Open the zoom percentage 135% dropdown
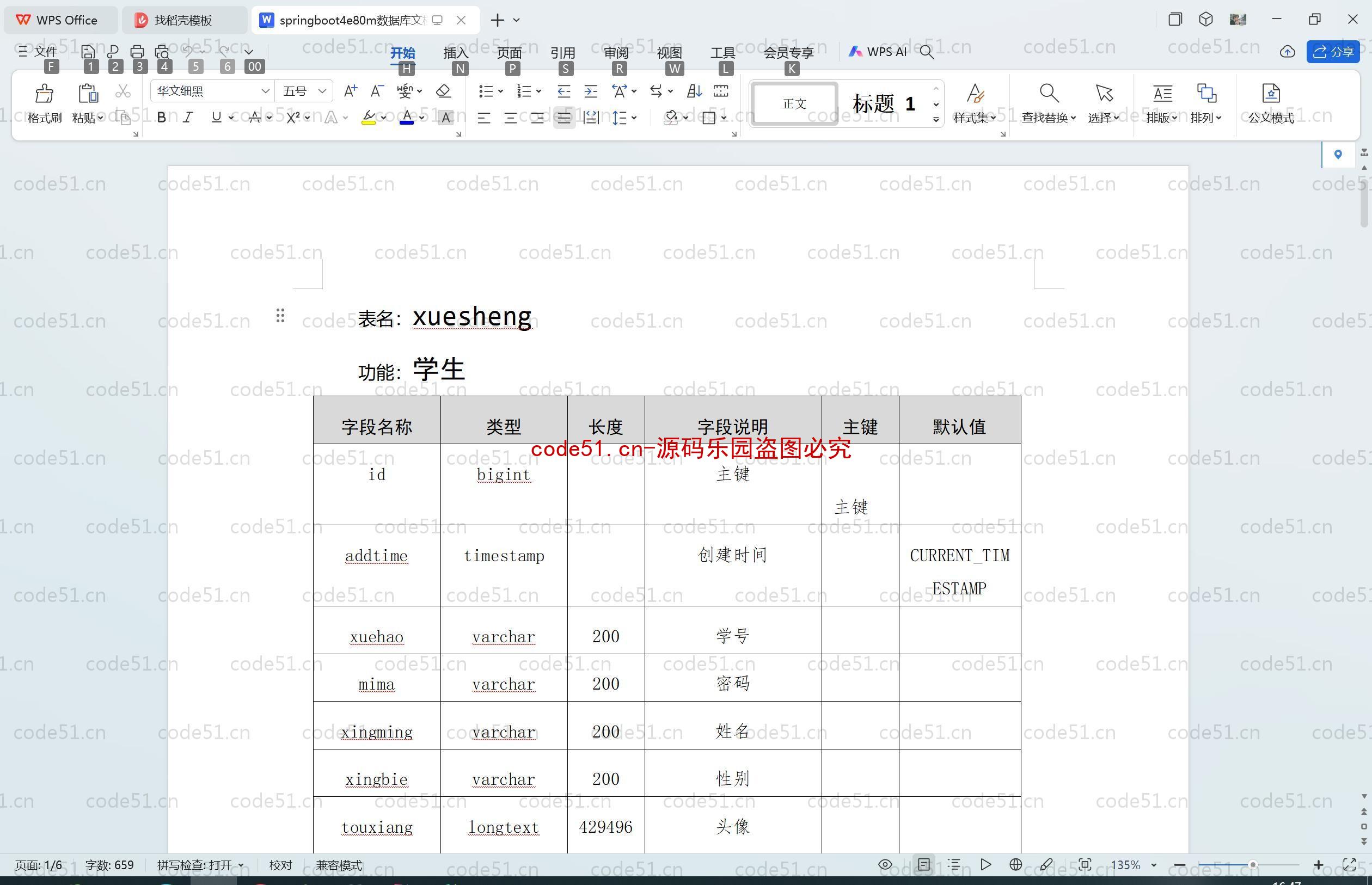Viewport: 1372px width, 885px height. click(x=1154, y=864)
